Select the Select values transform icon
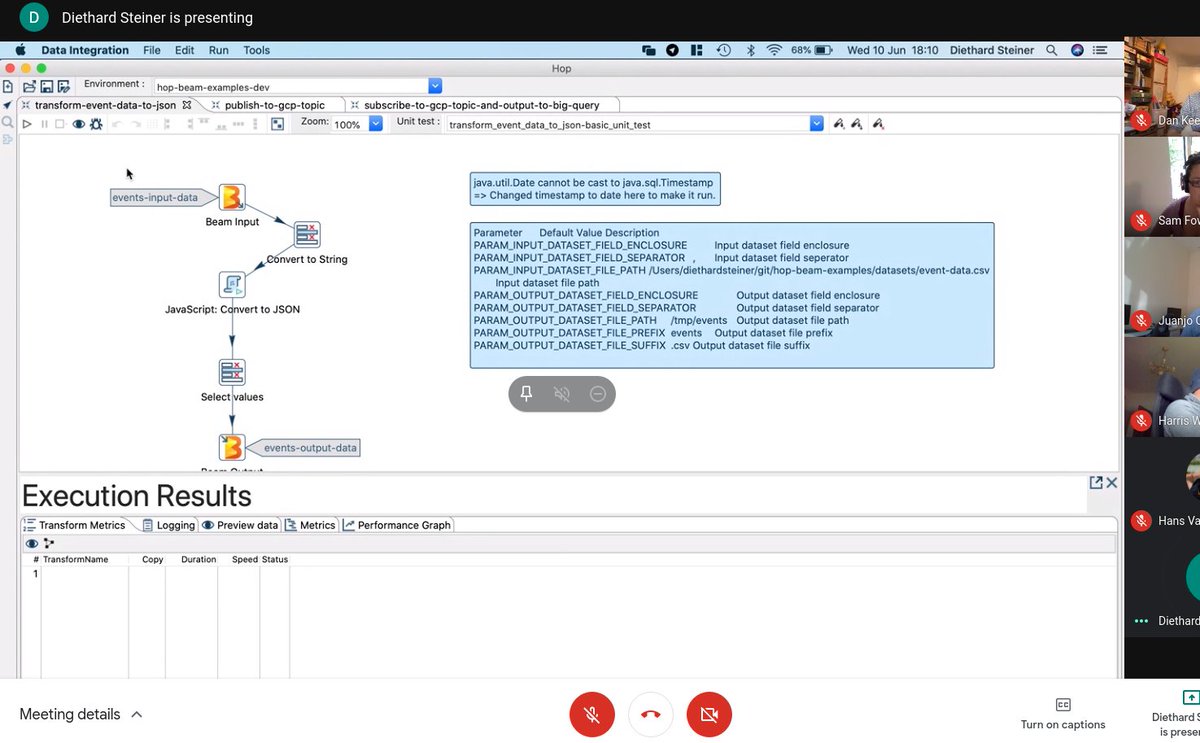 click(232, 373)
